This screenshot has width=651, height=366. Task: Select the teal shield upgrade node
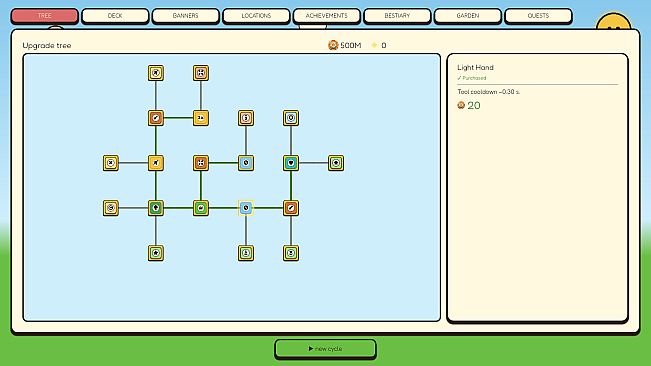pyautogui.click(x=291, y=163)
